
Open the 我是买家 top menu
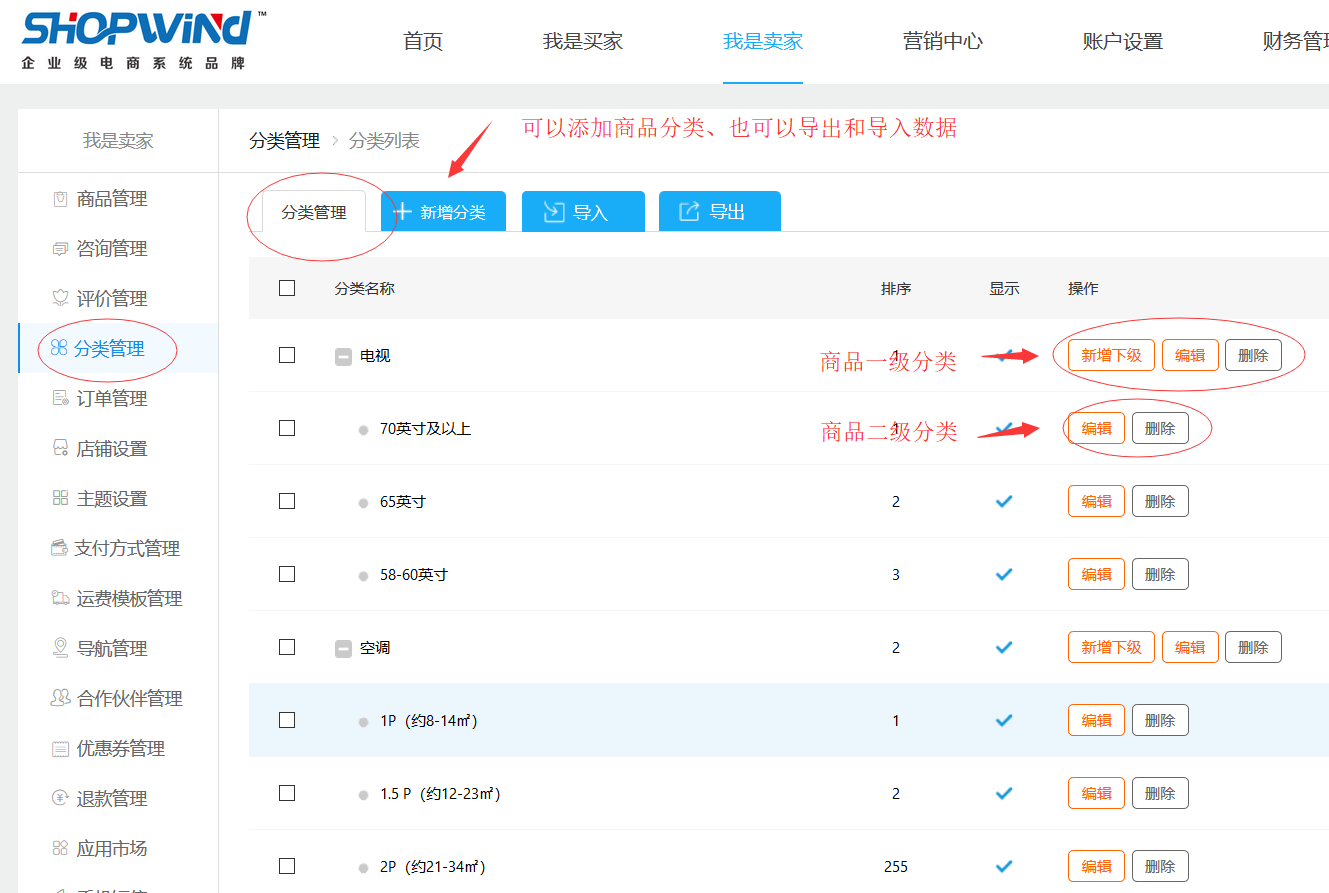(583, 42)
